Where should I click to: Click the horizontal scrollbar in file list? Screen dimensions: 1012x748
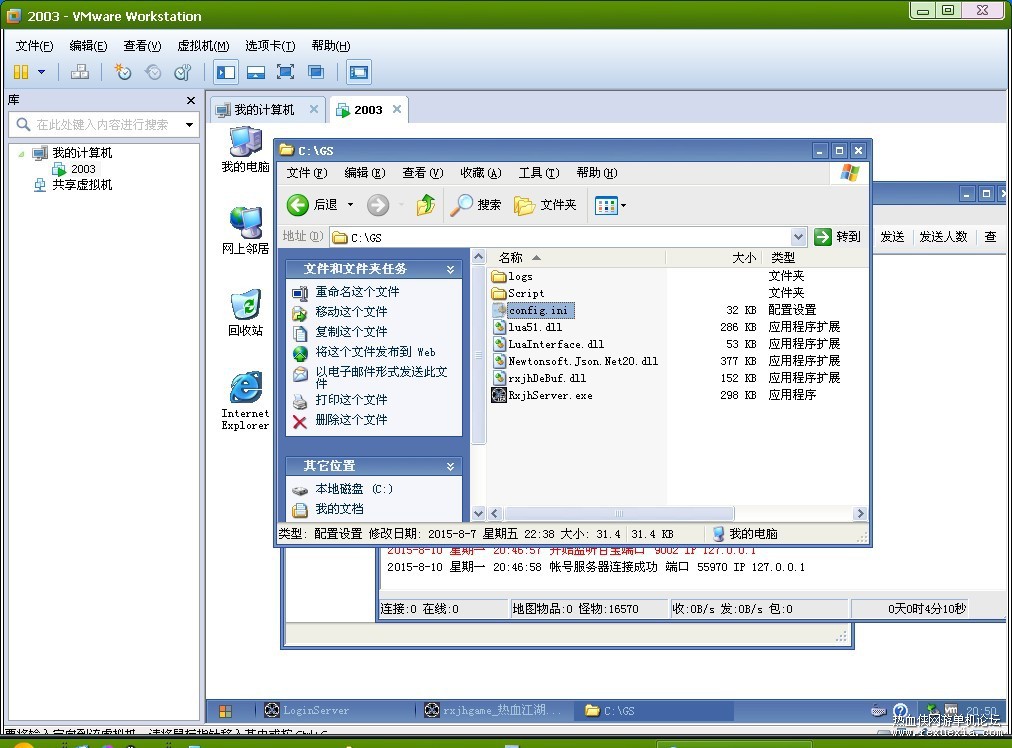(x=620, y=514)
